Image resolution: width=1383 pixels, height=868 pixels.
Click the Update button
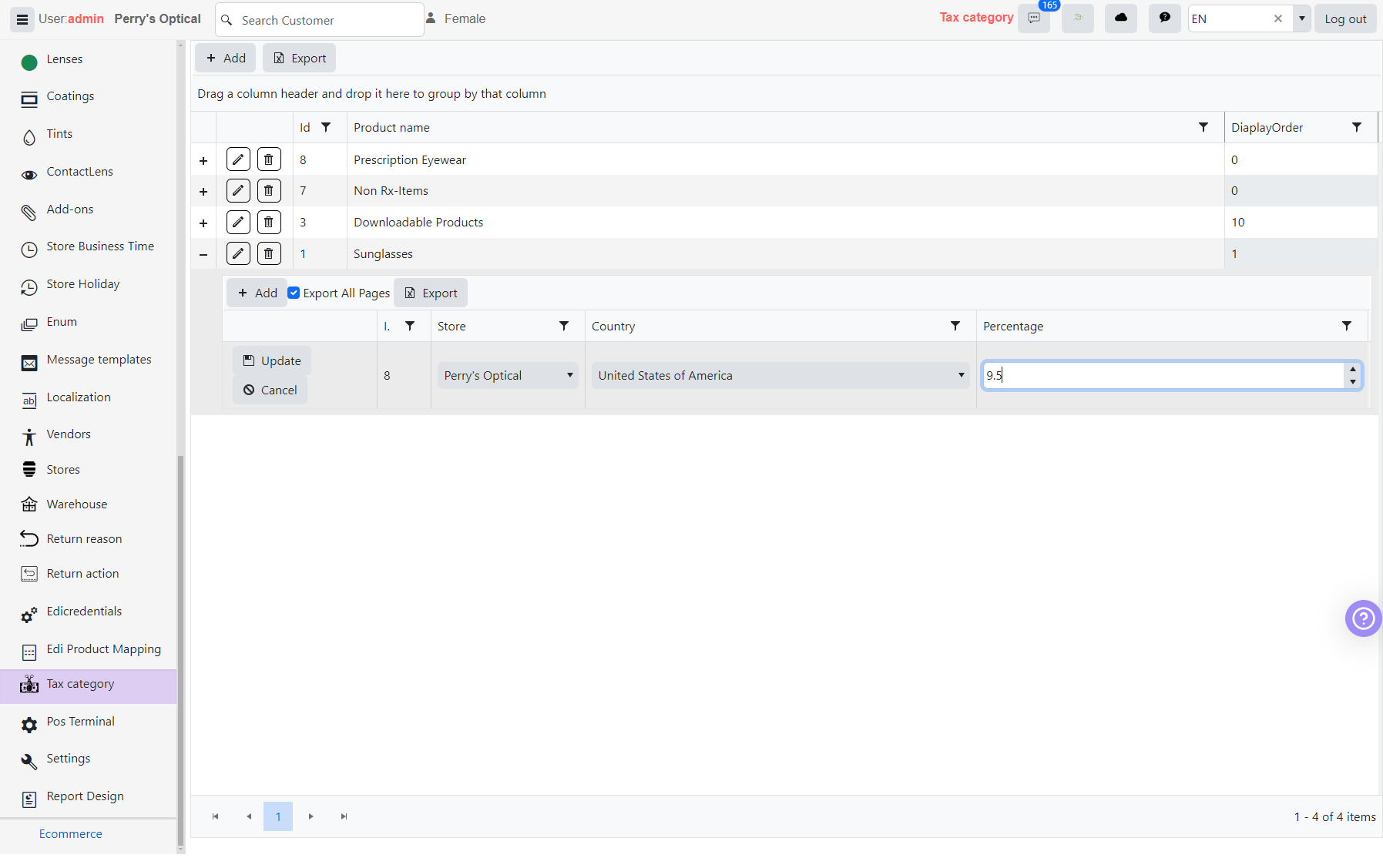coord(272,360)
